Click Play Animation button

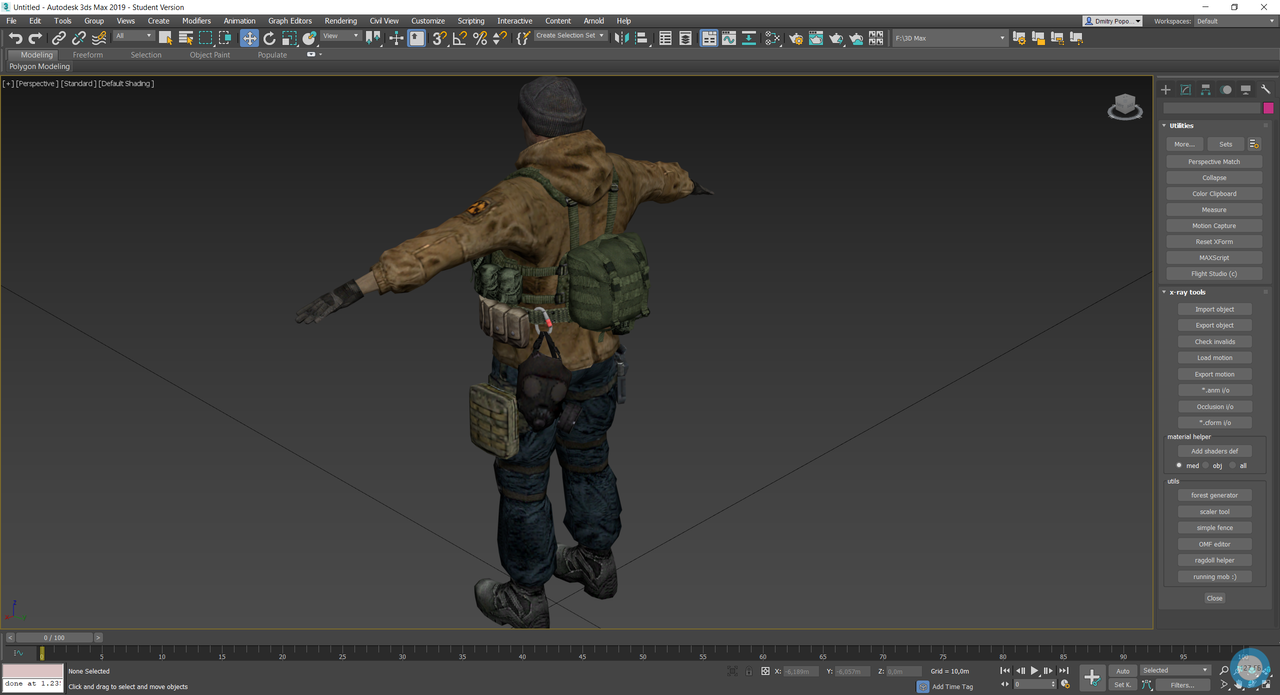1035,671
